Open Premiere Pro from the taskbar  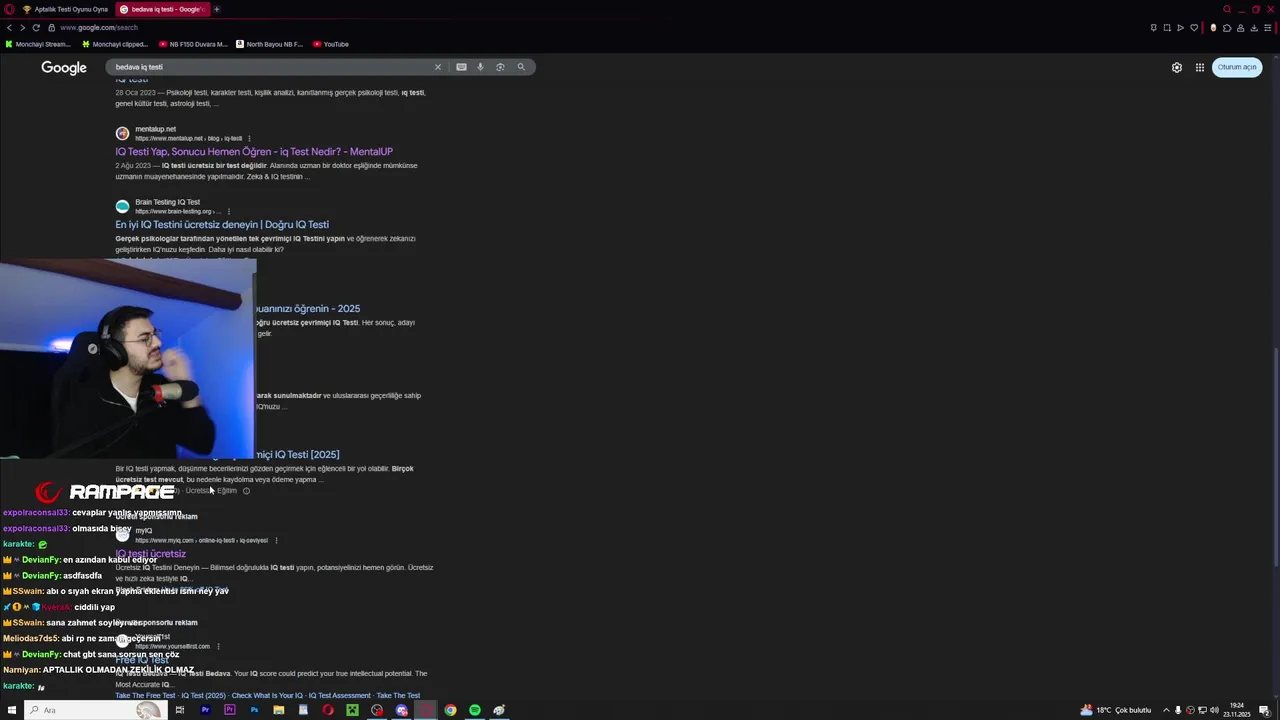205,710
